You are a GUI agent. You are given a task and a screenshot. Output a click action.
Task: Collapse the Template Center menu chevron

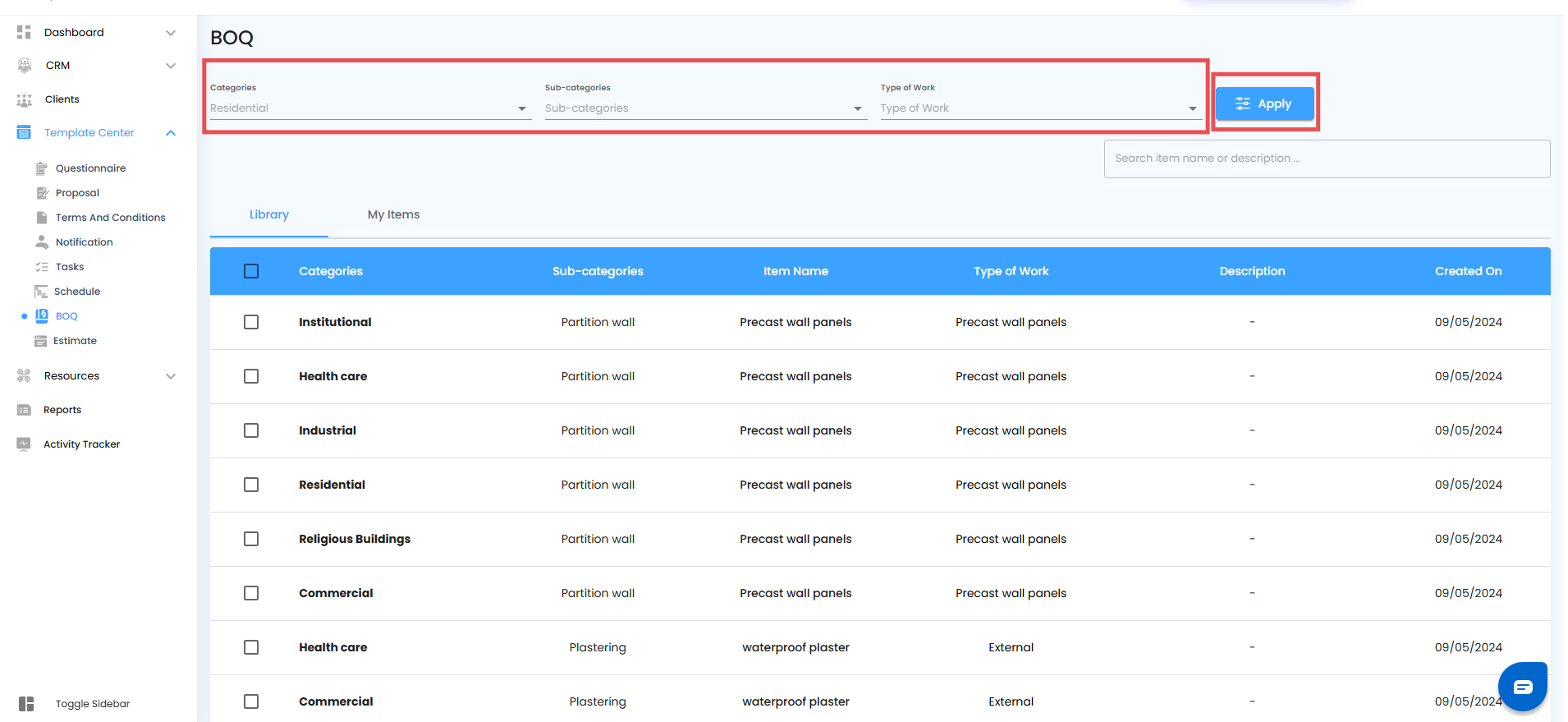171,133
